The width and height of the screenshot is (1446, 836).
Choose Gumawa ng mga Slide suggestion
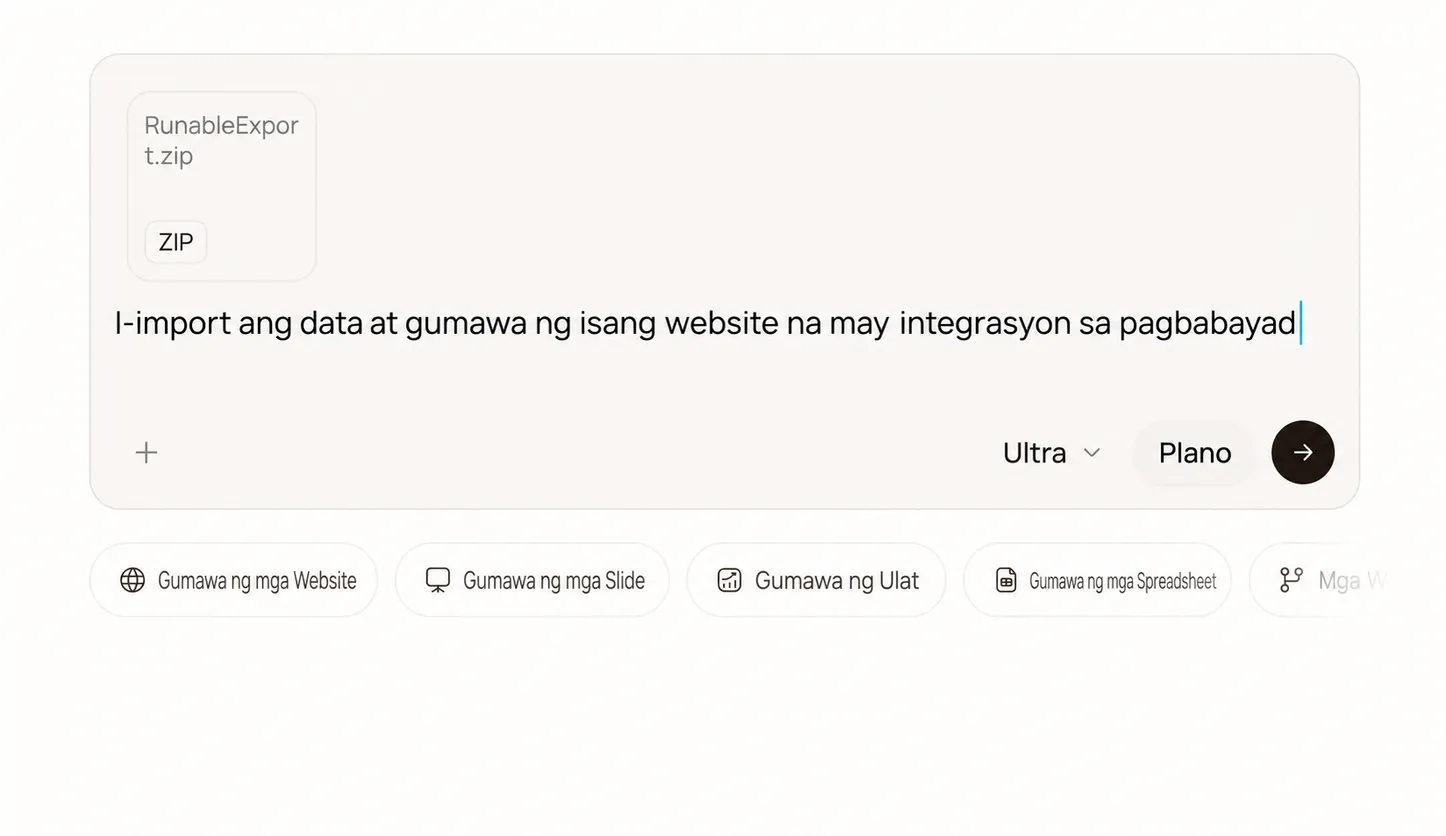tap(532, 580)
